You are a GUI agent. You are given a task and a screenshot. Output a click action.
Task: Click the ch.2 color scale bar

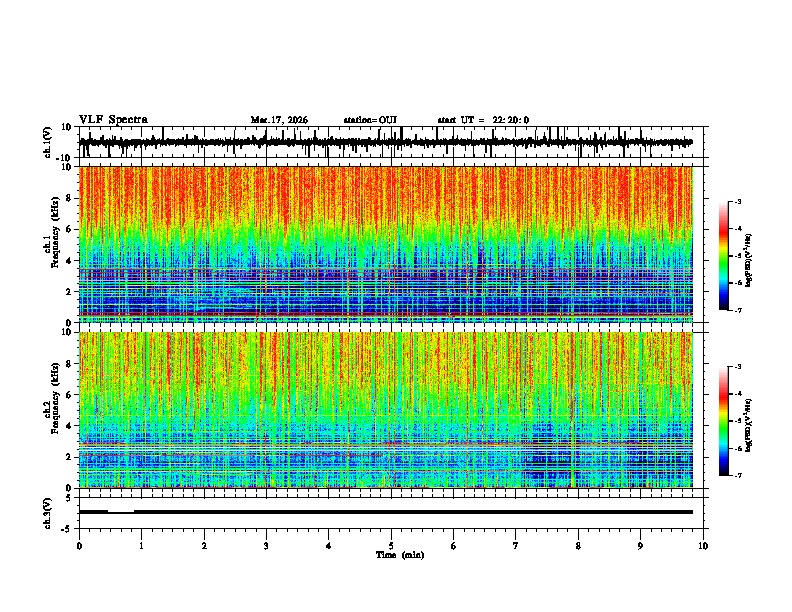point(724,421)
